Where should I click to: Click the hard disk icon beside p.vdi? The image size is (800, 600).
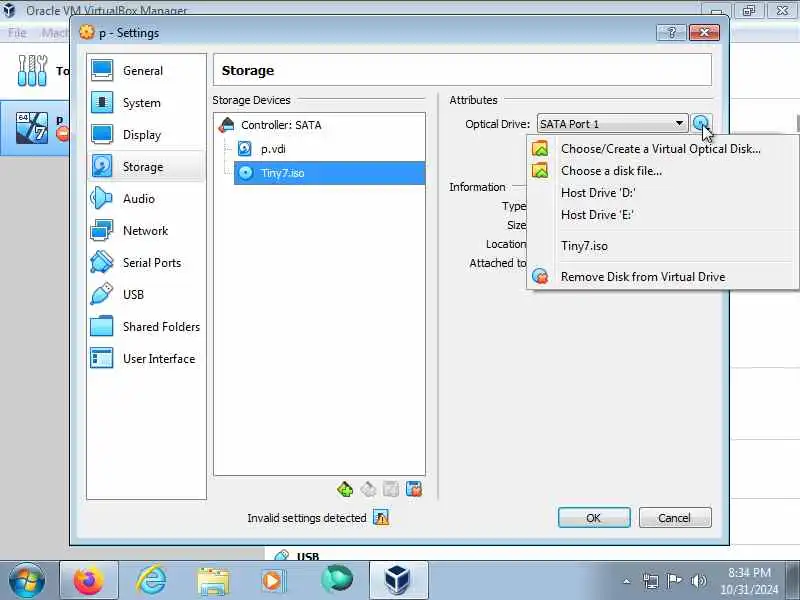[245, 149]
